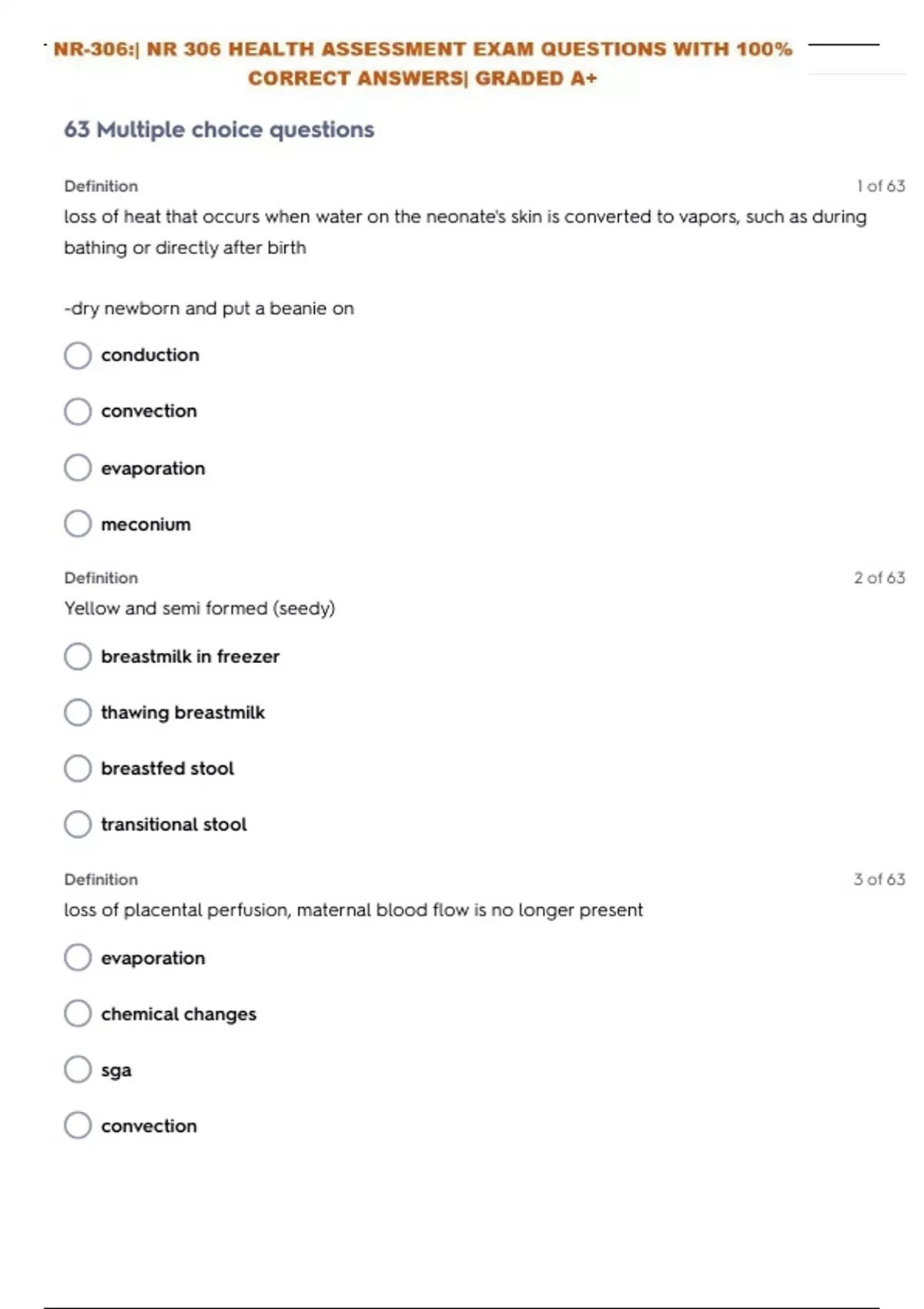This screenshot has width=924, height=1309.
Task: Click the '63 Multiple choice questions' heading
Action: tap(219, 129)
